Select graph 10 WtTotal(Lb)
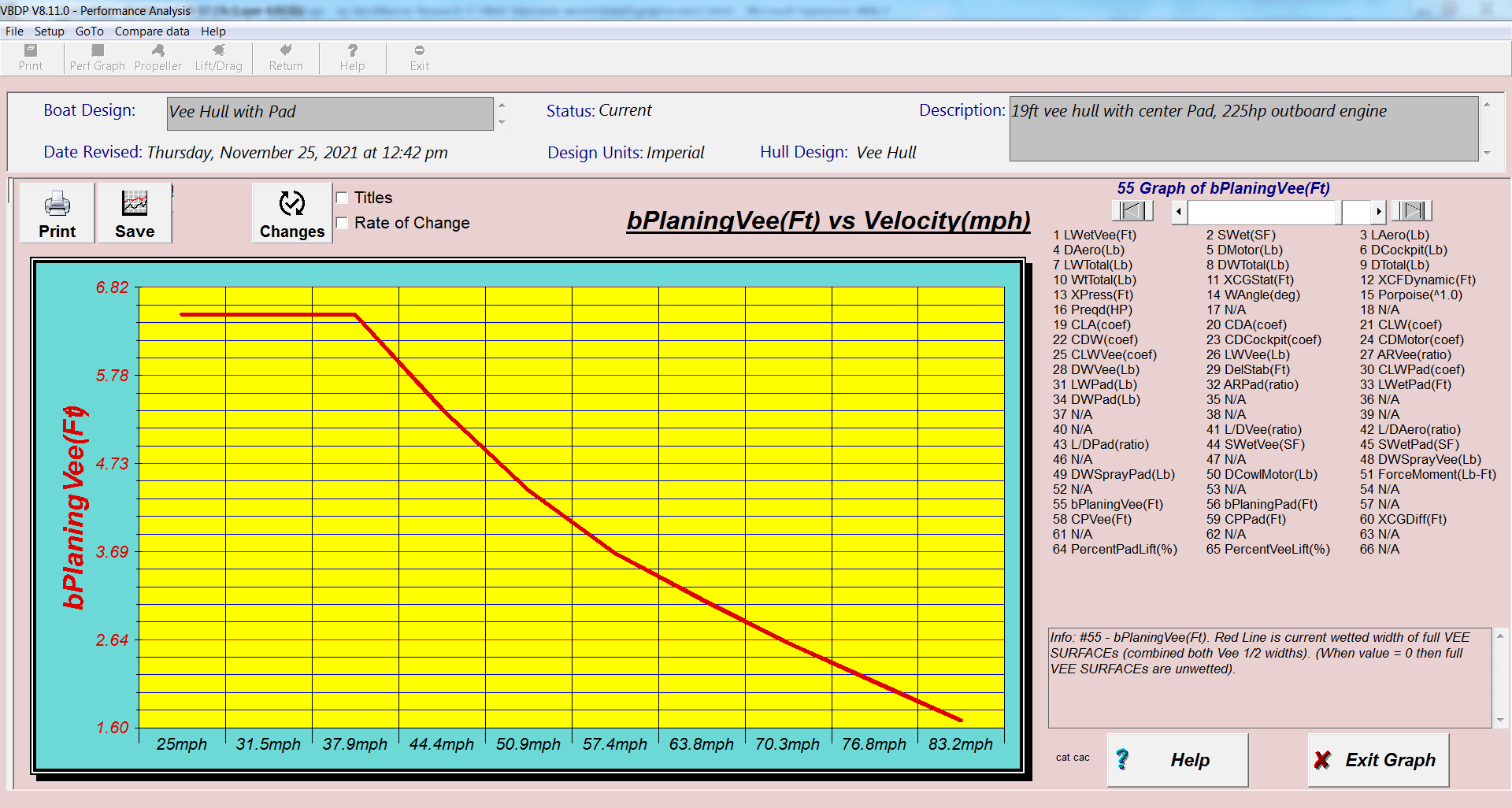Viewport: 1512px width, 808px height. (x=1095, y=280)
